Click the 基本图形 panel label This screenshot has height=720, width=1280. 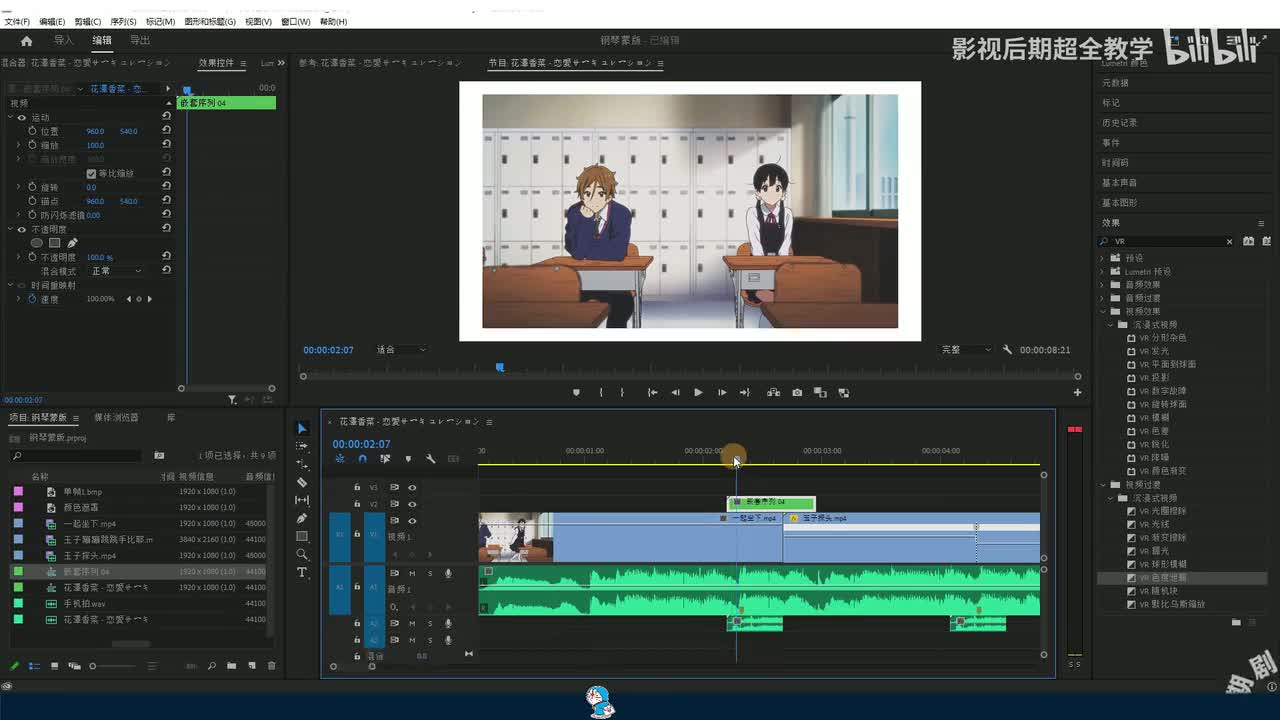click(1119, 203)
